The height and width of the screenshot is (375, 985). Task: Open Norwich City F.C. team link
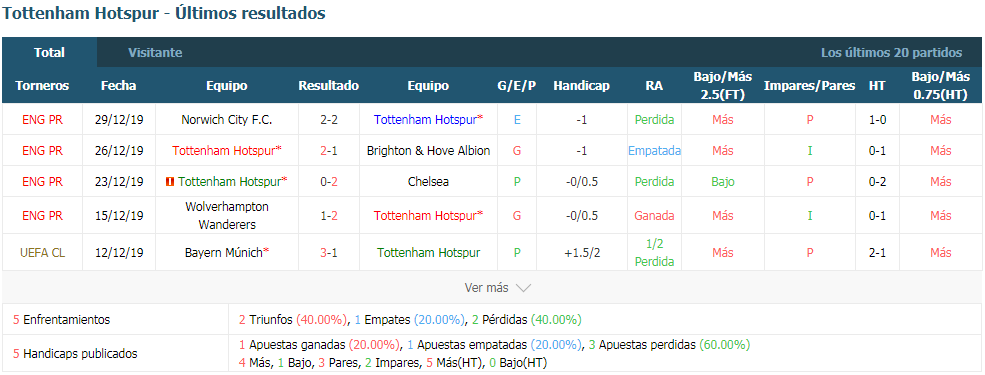[227, 119]
